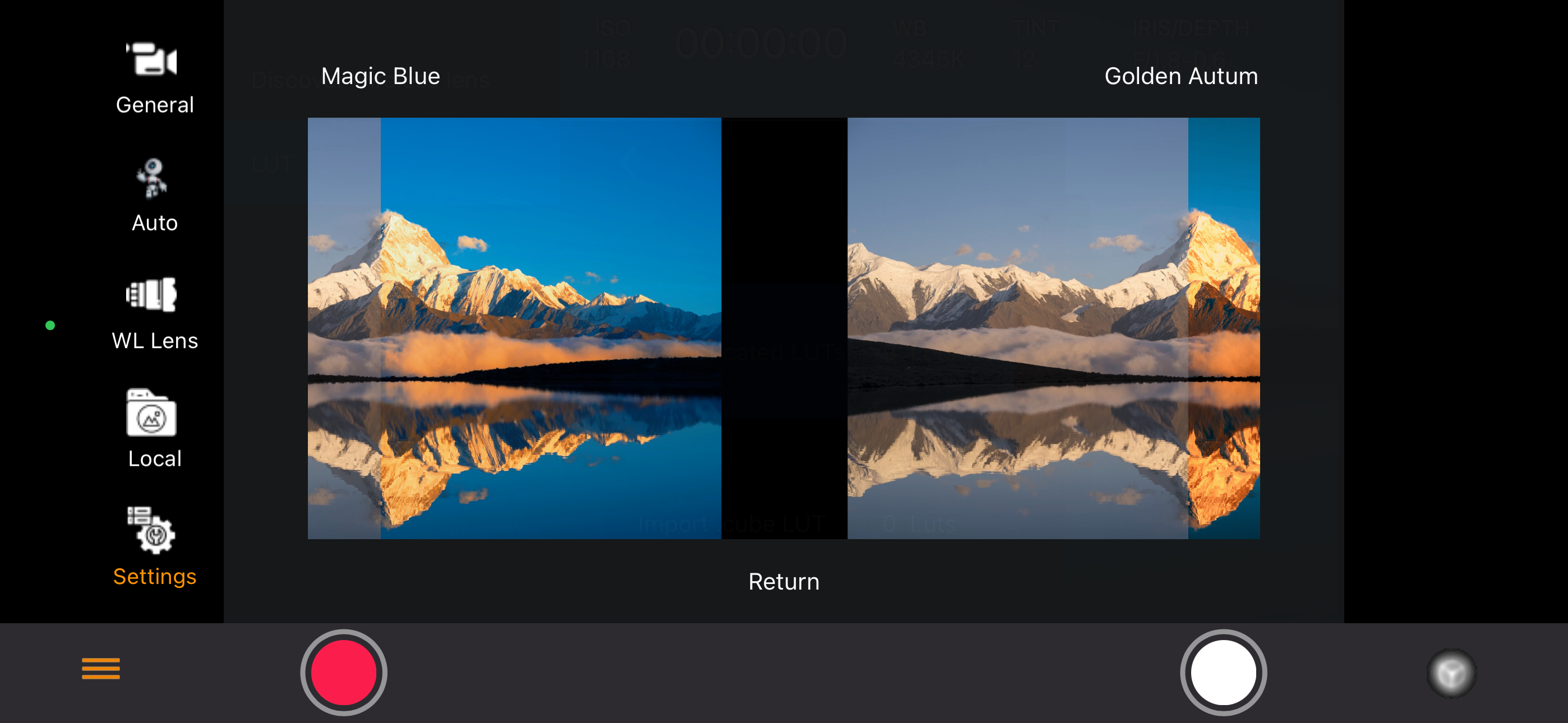Image resolution: width=1568 pixels, height=723 pixels.
Task: Open the Local gallery folder icon
Action: (151, 413)
